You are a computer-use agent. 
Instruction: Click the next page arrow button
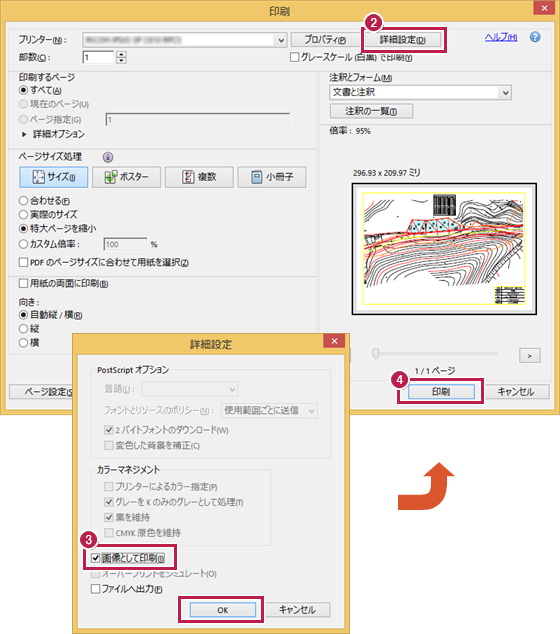point(530,356)
